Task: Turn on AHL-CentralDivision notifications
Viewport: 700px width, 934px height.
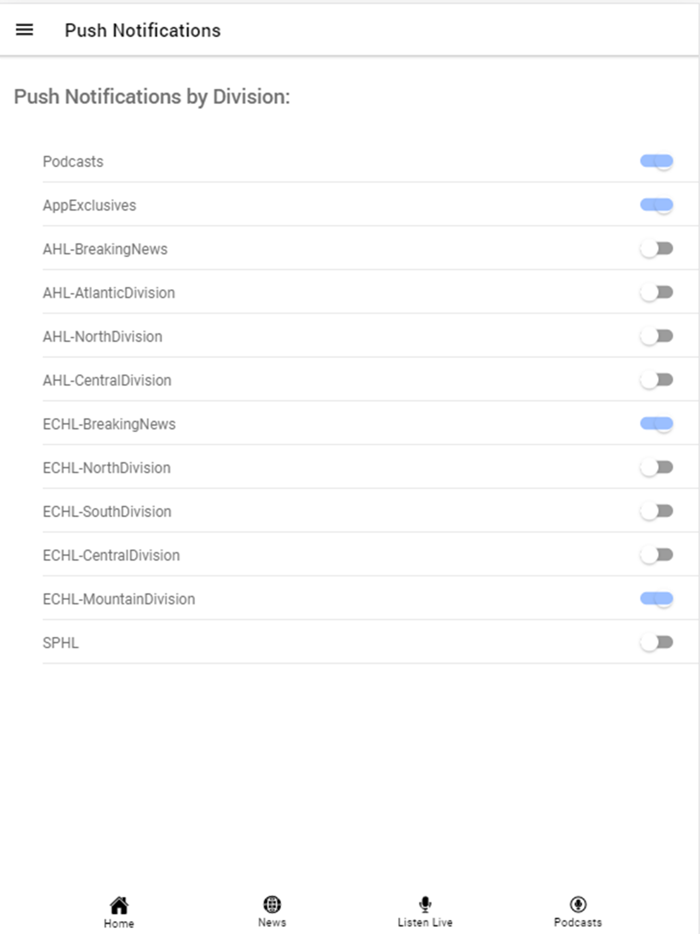Action: pyautogui.click(x=657, y=380)
